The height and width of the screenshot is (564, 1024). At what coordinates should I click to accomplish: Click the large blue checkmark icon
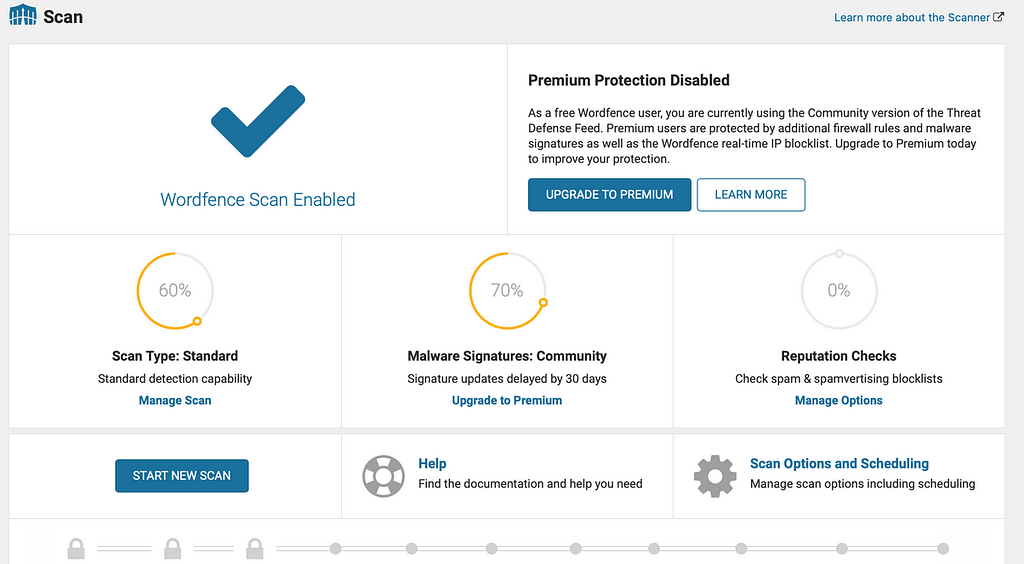pyautogui.click(x=257, y=121)
